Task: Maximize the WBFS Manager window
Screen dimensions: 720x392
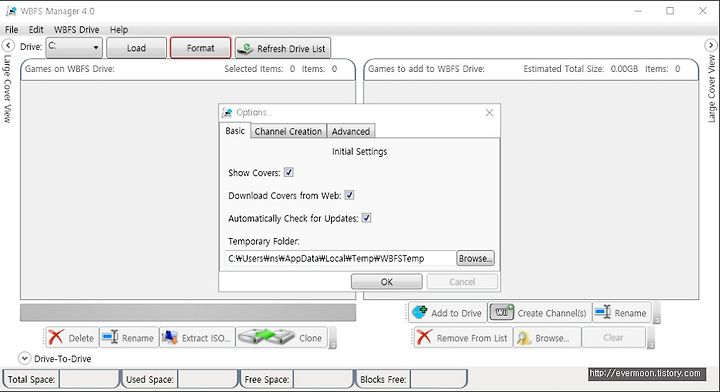Action: [x=670, y=11]
